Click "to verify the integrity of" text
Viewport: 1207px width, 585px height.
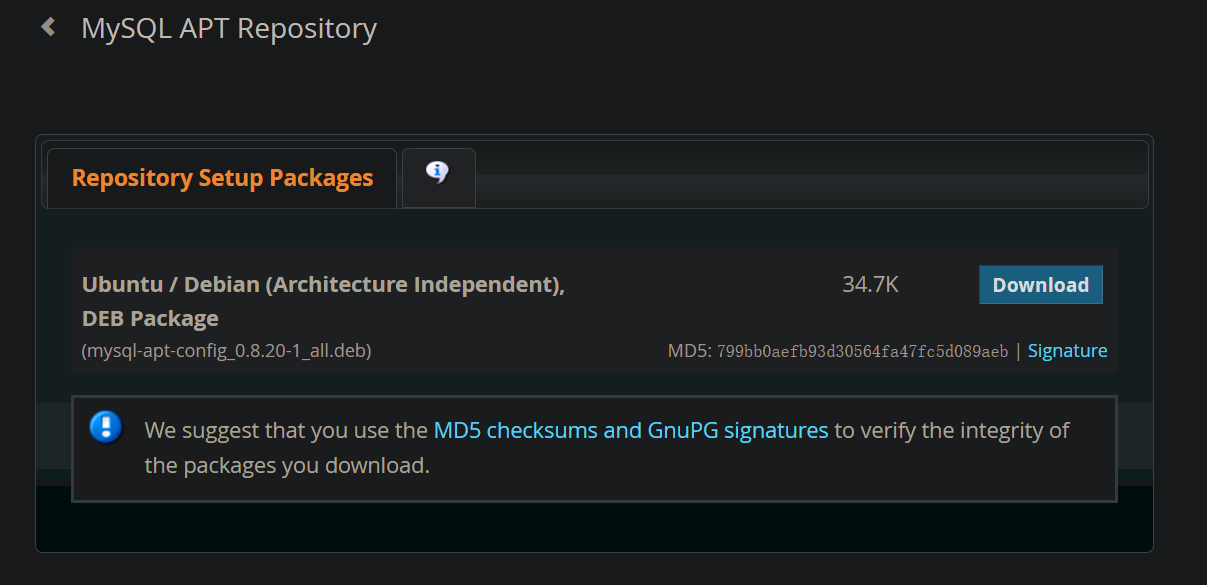[x=951, y=431]
